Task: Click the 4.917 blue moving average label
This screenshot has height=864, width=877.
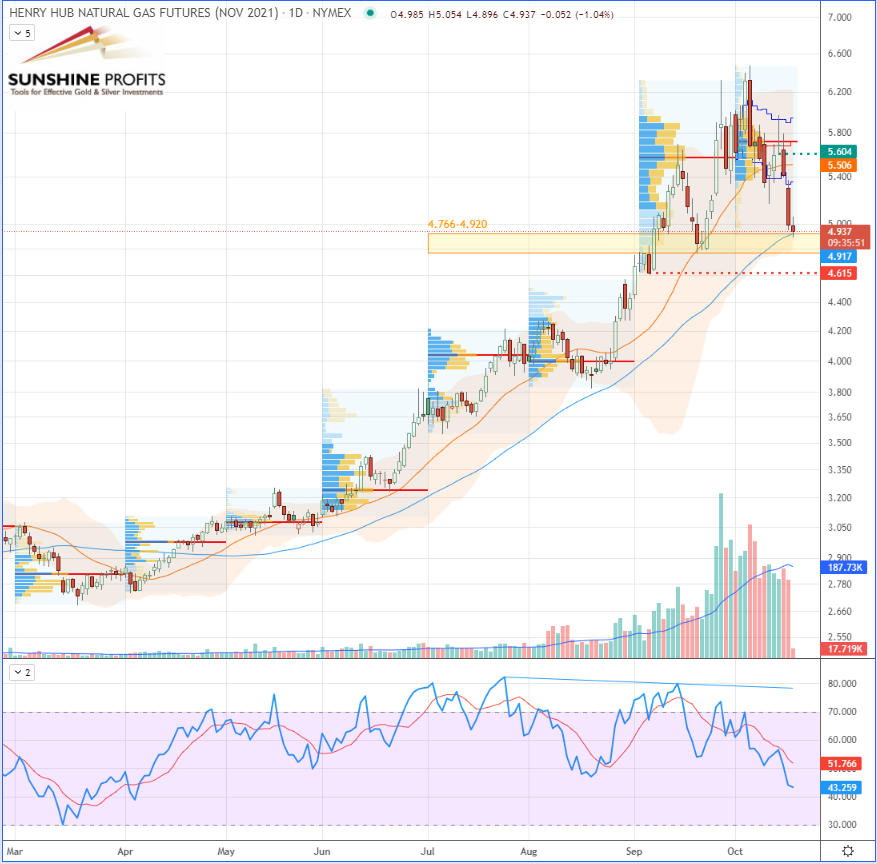Action: pos(838,257)
